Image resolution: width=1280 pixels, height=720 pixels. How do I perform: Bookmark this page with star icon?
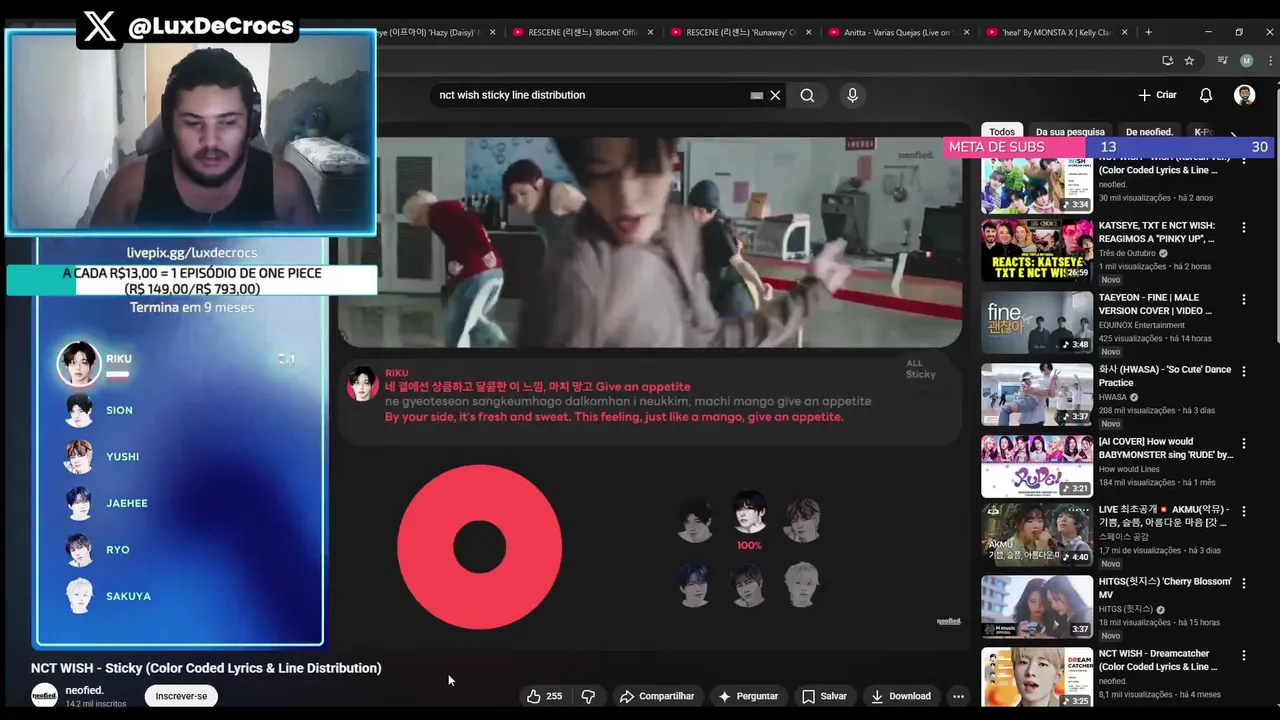tap(1189, 61)
